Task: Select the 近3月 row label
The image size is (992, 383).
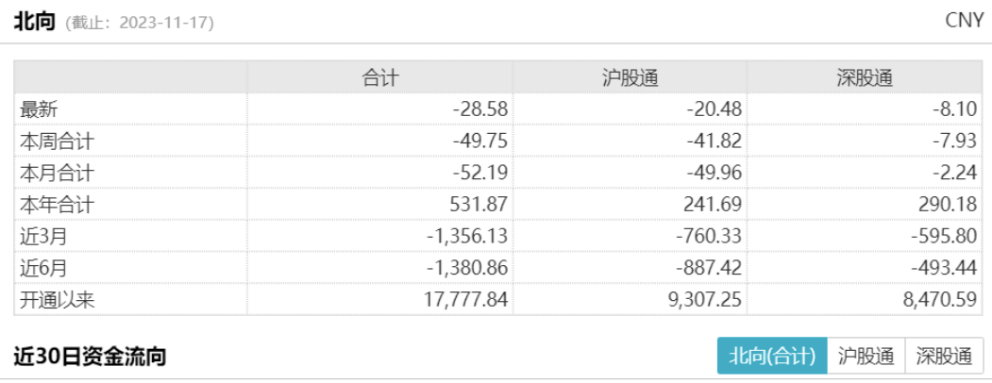Action: coord(42,236)
